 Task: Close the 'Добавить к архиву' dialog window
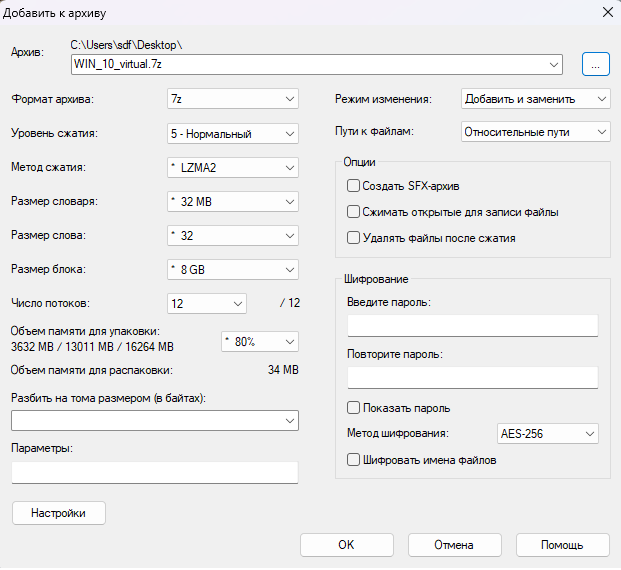click(603, 13)
